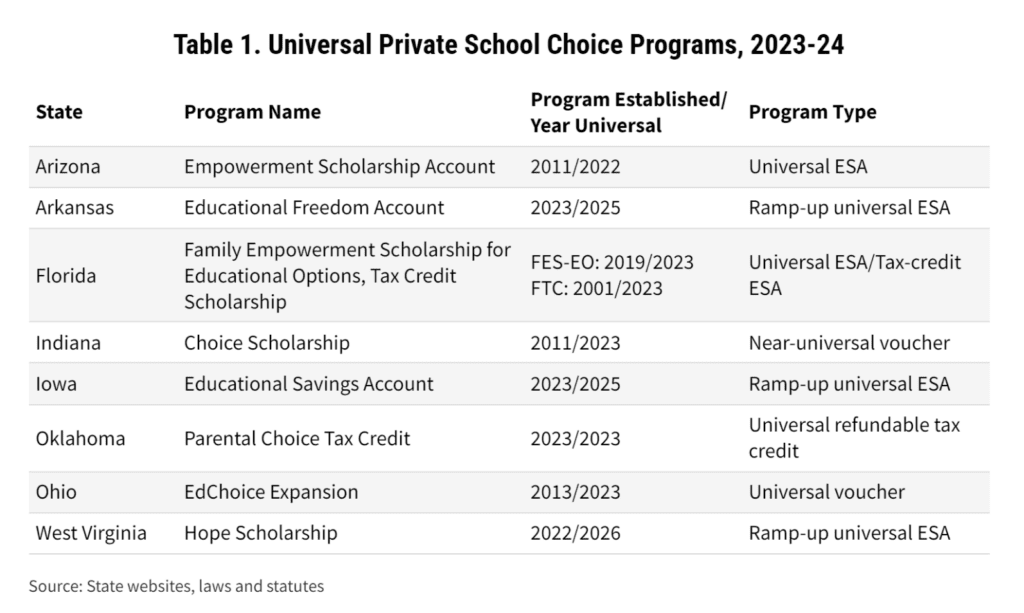Click the Florida state cell
1024x613 pixels.
(x=66, y=275)
